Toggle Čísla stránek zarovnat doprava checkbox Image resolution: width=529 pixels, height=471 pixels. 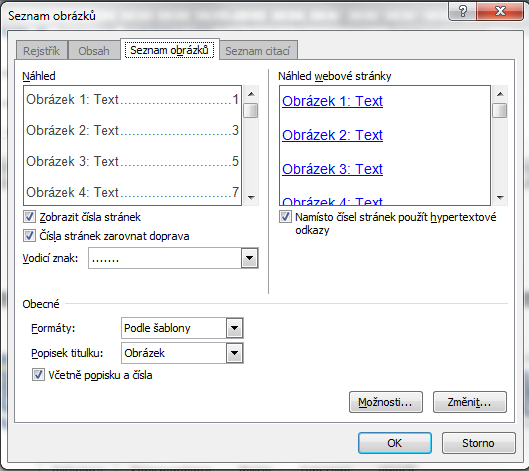pos(29,236)
